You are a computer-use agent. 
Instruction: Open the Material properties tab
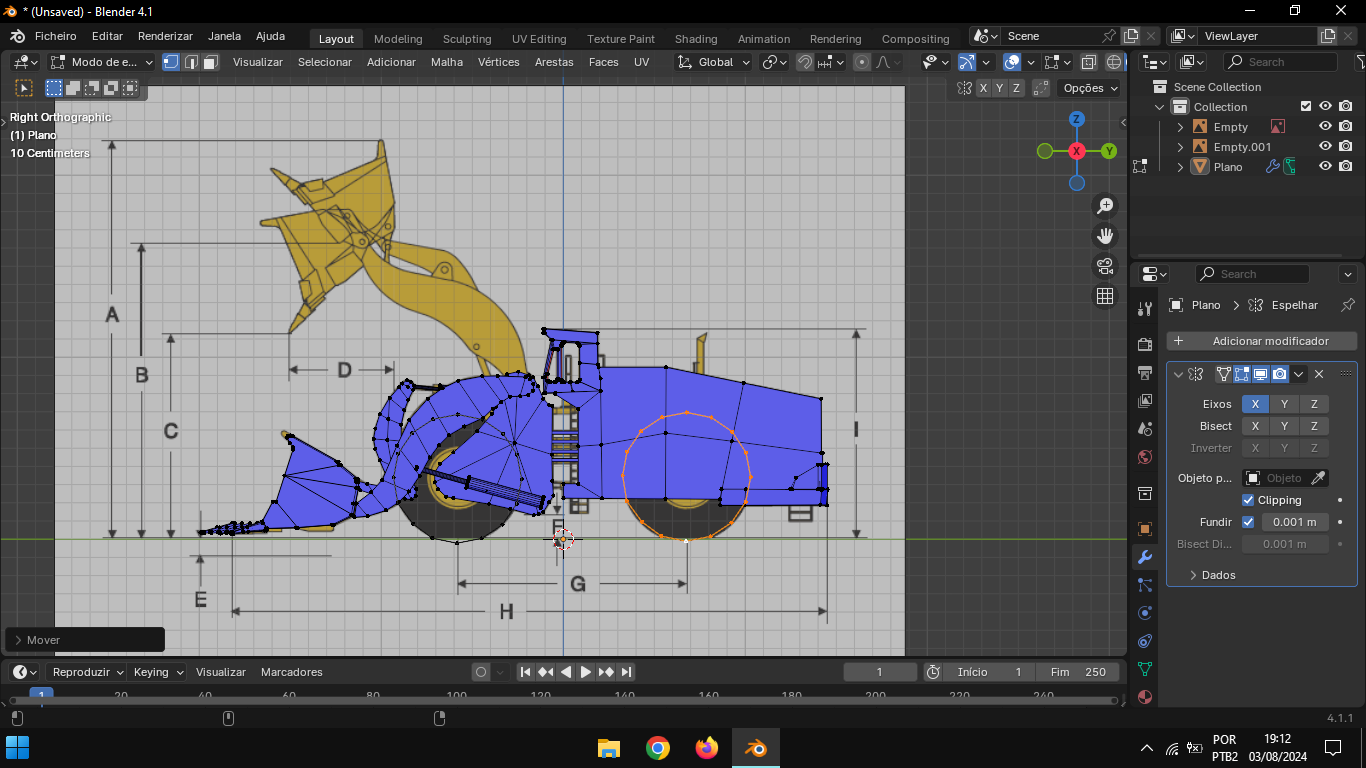coord(1145,697)
